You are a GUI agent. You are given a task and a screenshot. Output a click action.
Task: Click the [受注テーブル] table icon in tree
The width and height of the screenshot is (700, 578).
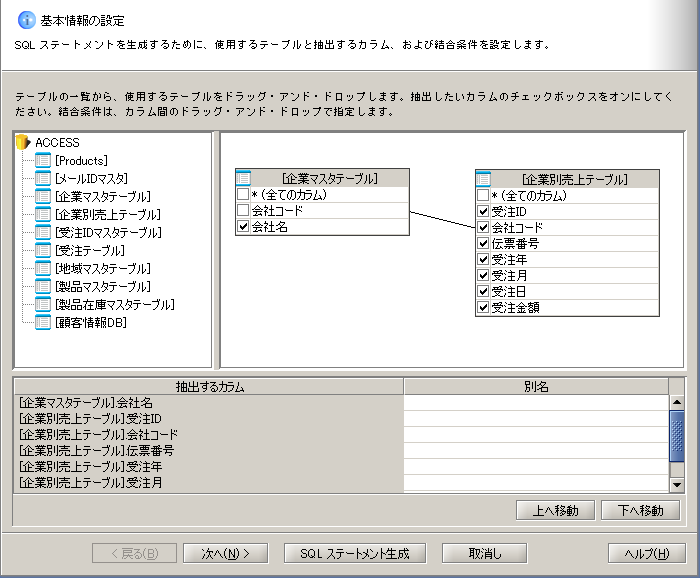42,251
